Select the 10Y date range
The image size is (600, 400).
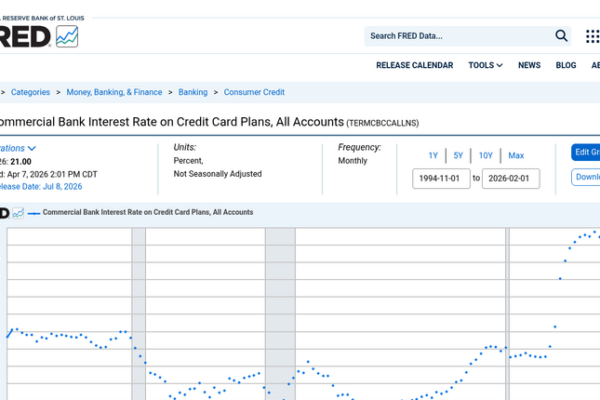tap(486, 155)
